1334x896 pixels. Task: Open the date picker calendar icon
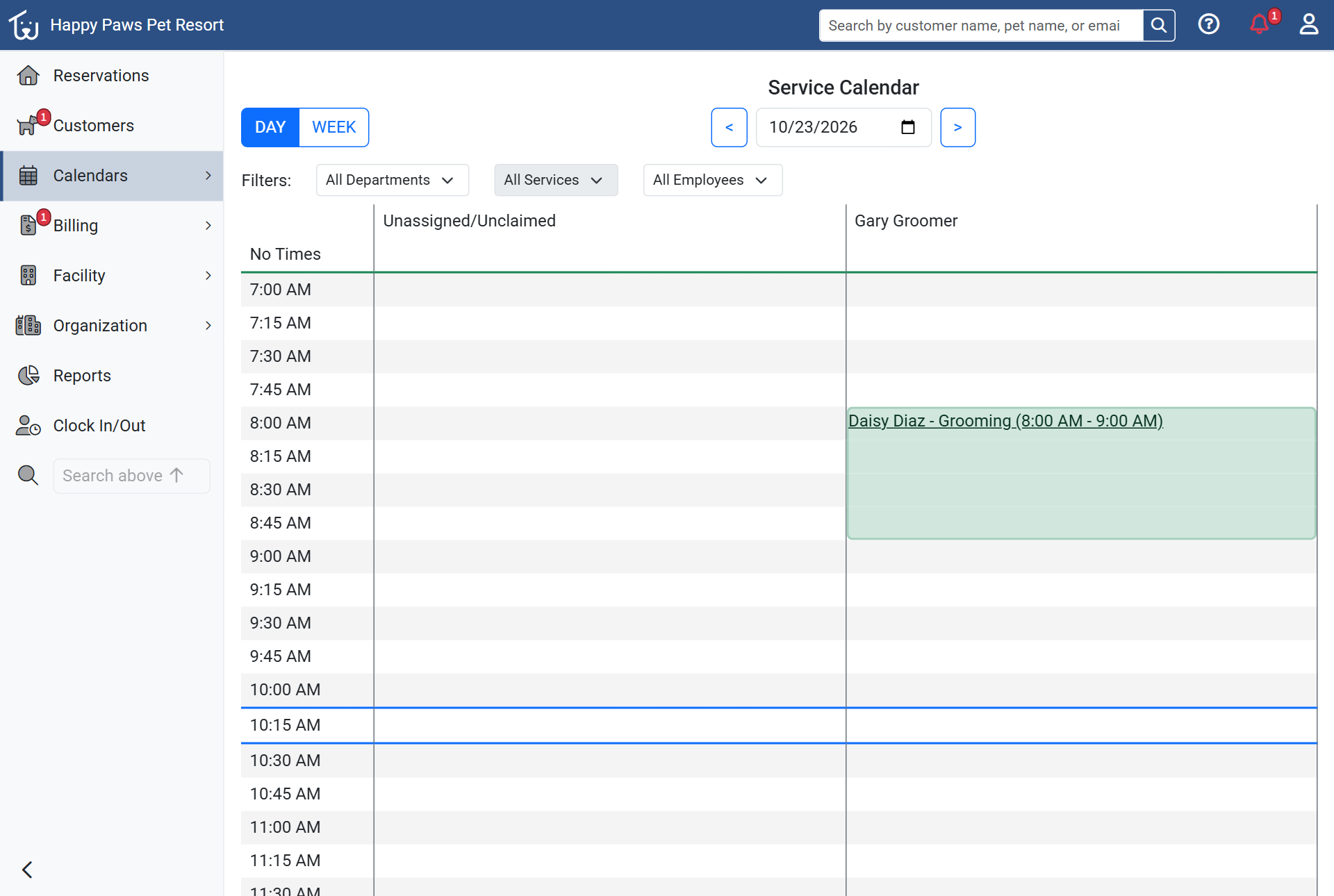pyautogui.click(x=908, y=127)
